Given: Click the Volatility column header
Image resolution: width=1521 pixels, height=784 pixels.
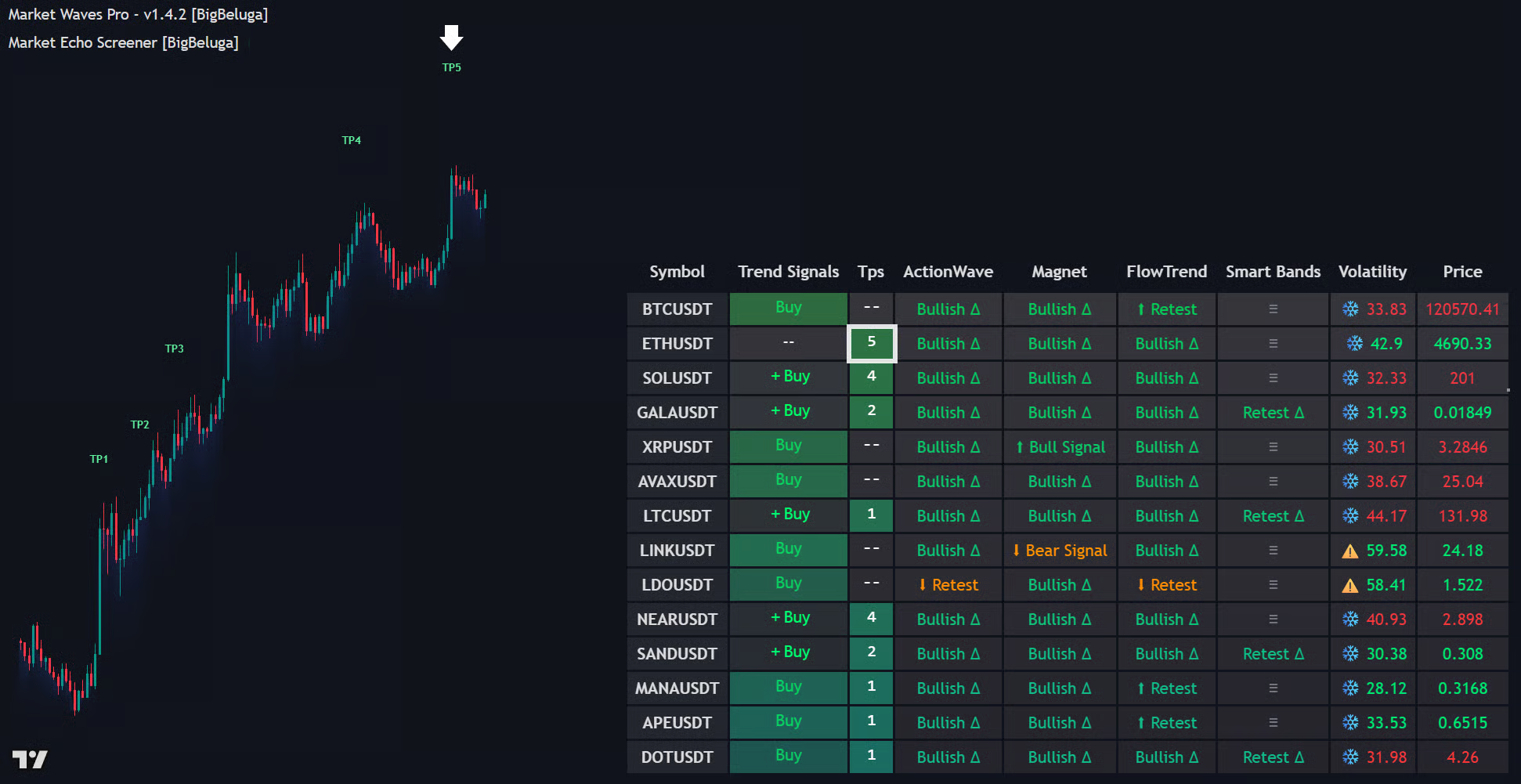Looking at the screenshot, I should pyautogui.click(x=1372, y=272).
